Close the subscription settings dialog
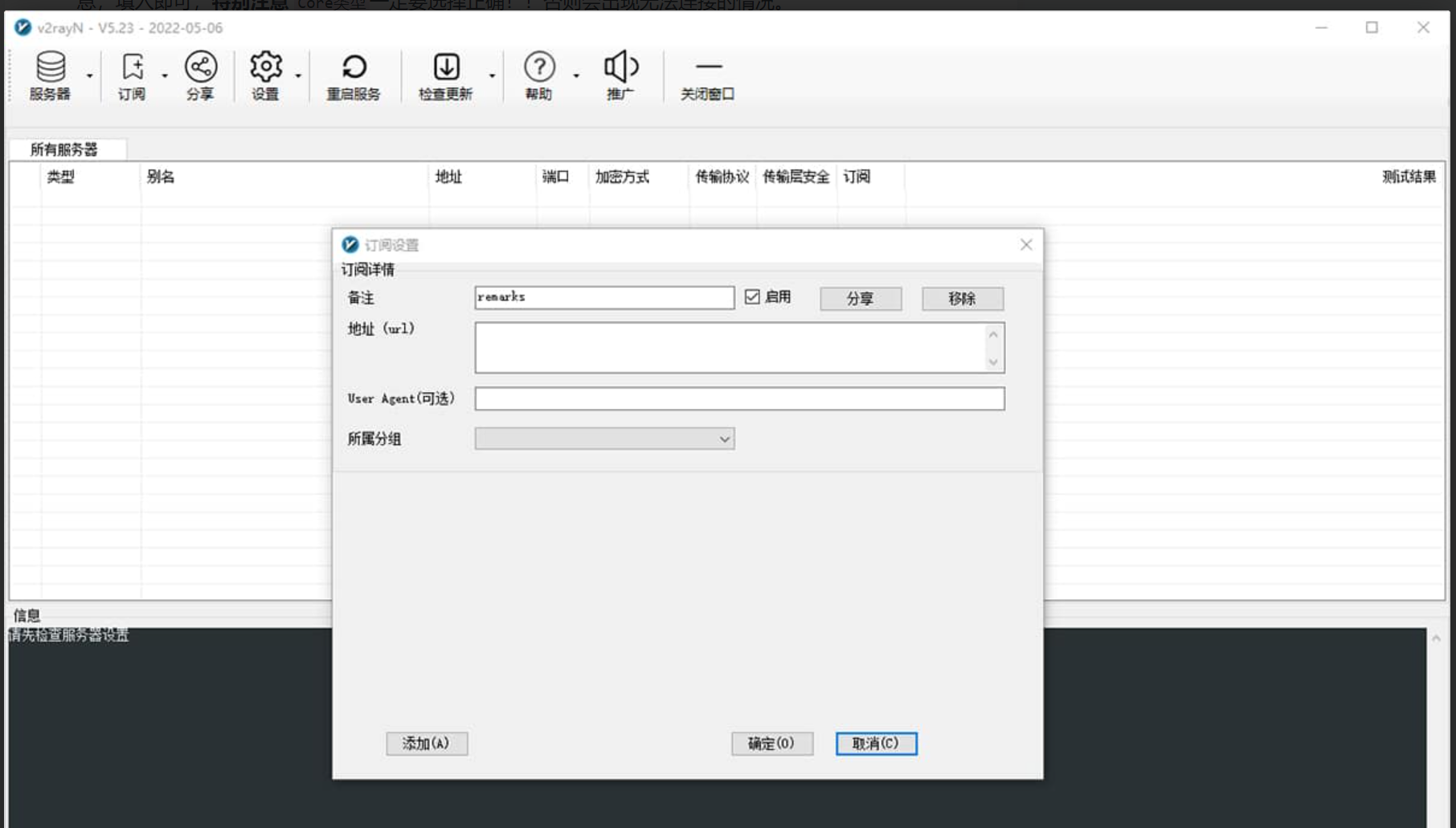 click(x=1026, y=245)
